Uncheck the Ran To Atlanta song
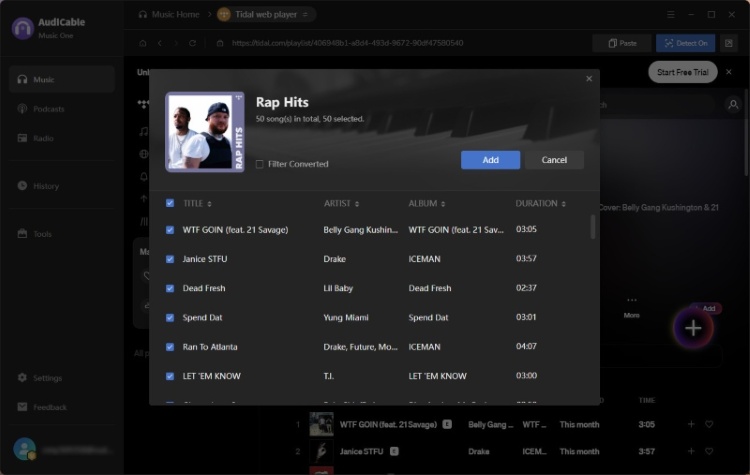The image size is (750, 475). pyautogui.click(x=170, y=347)
